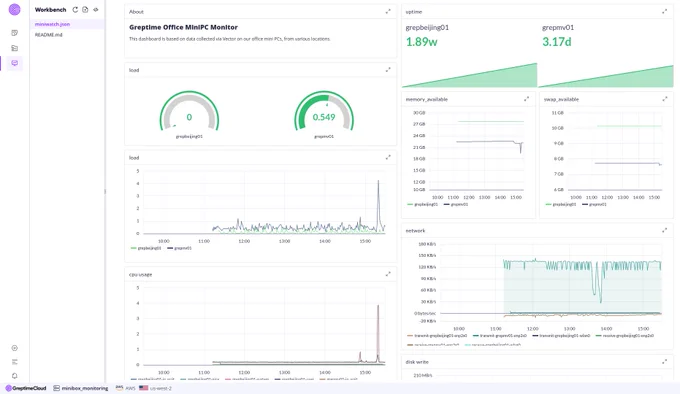Refresh the Workbench file list
Screen dimensions: 680x394
[x=75, y=10]
